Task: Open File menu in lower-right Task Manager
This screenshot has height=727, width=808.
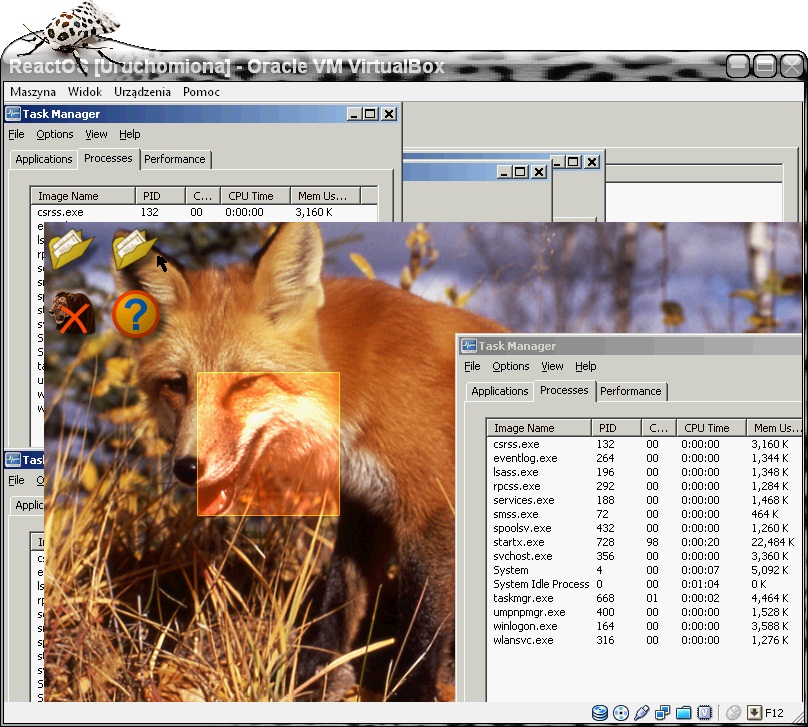Action: 472,366
